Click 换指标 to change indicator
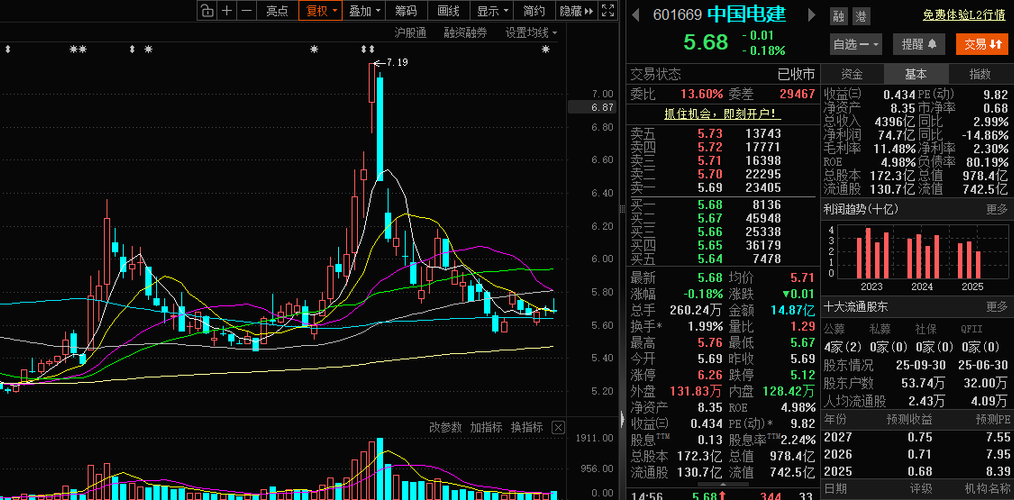This screenshot has width=1014, height=500. pos(526,427)
